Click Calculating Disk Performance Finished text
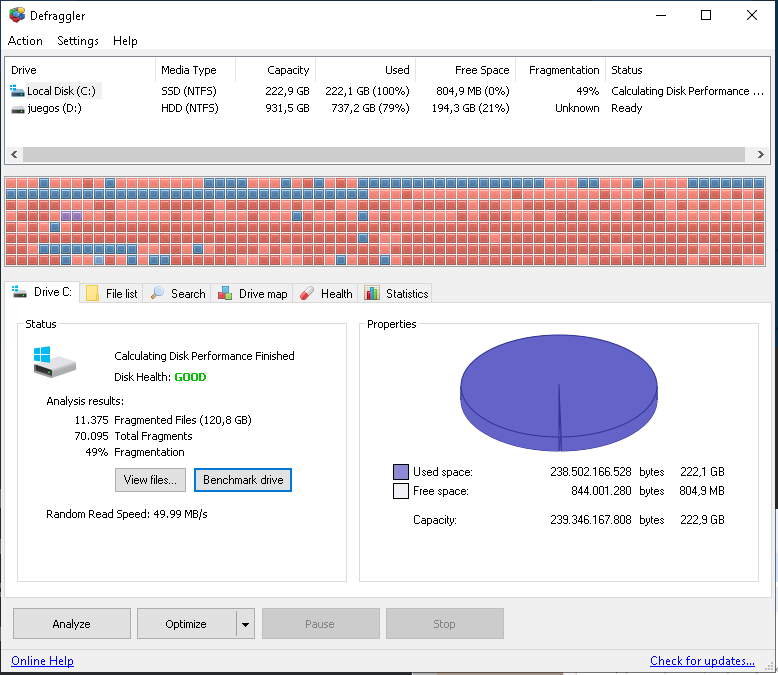This screenshot has height=675, width=778. [x=204, y=356]
